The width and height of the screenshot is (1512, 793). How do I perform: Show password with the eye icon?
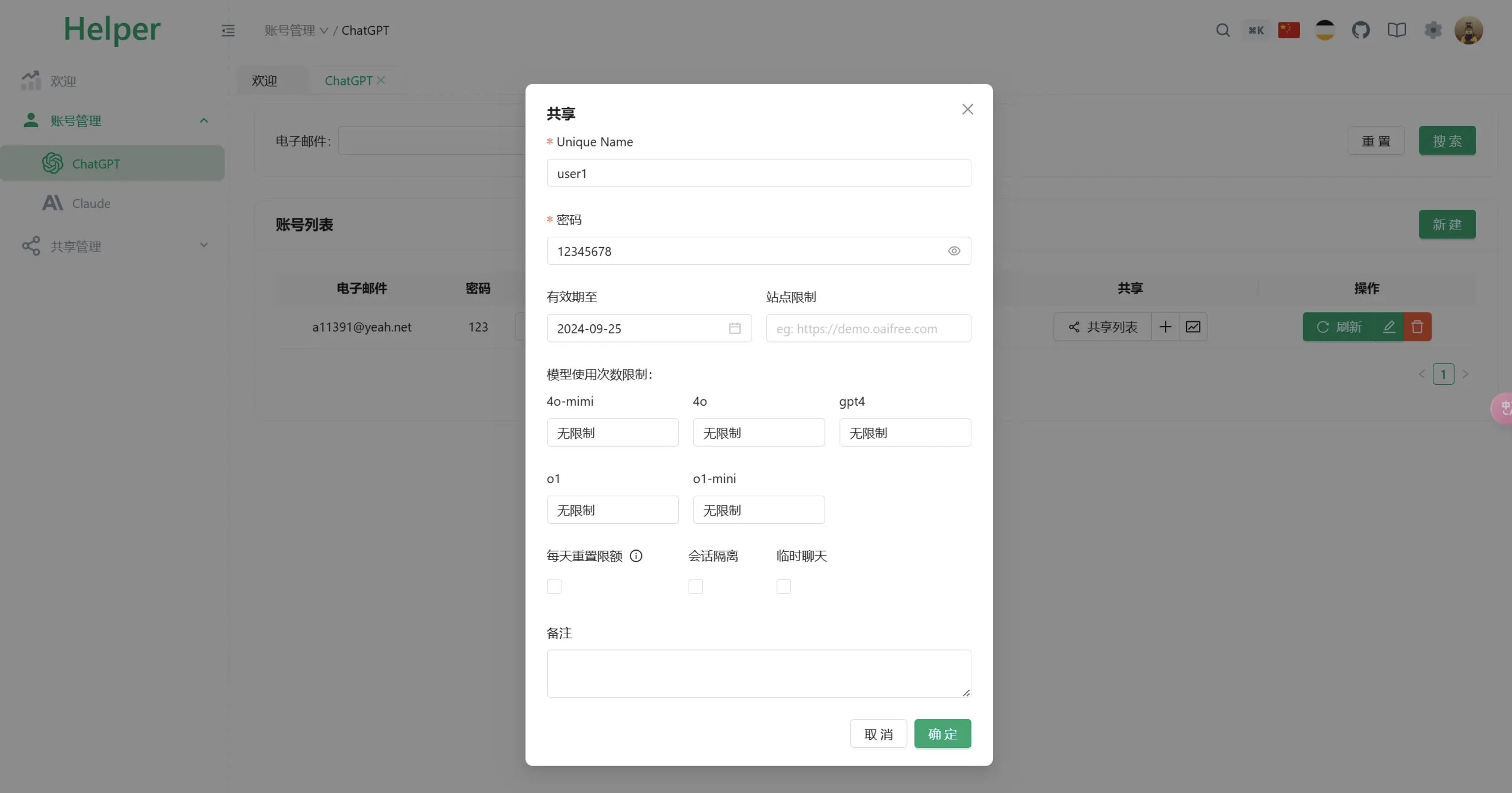954,251
